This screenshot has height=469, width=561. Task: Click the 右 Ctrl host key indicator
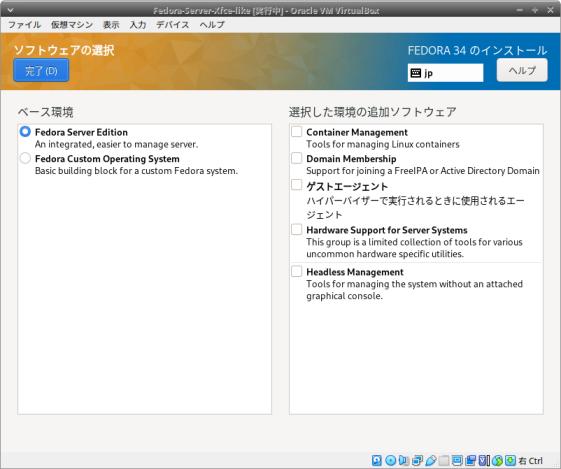[x=531, y=461]
